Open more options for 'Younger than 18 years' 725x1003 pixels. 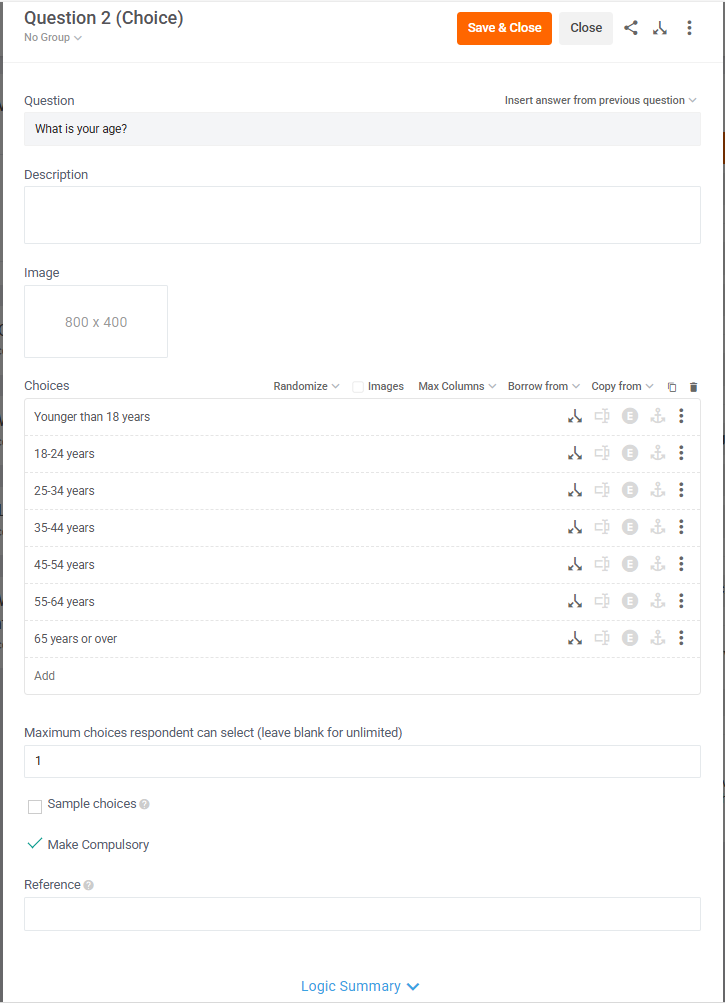coord(681,416)
